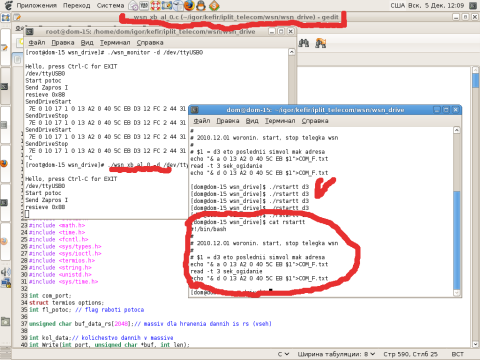Click gedit text-editor taskbar button in left panel
The image size is (480, 360).
click(5, 48)
